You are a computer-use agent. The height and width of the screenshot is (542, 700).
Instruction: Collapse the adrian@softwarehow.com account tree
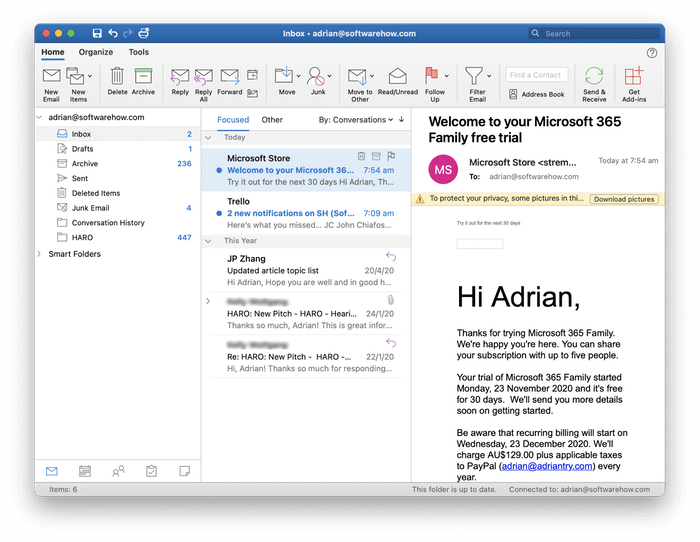[39, 117]
